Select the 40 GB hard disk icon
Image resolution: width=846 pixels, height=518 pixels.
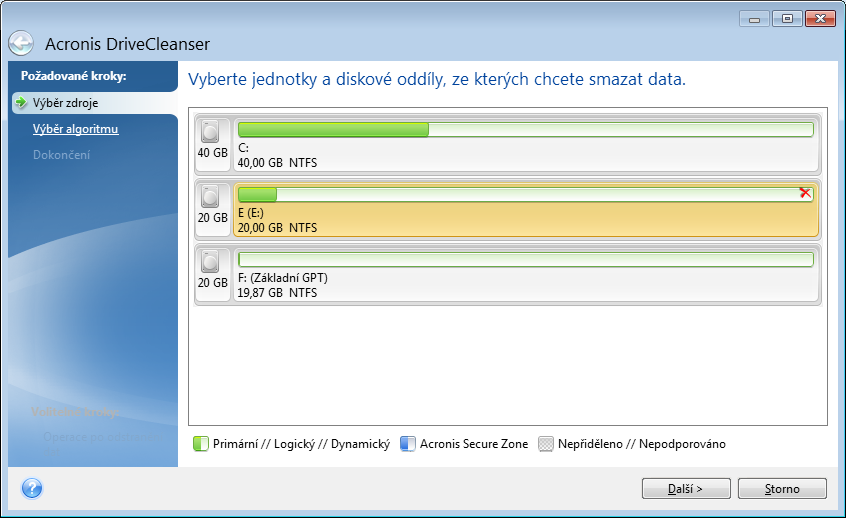[x=210, y=132]
